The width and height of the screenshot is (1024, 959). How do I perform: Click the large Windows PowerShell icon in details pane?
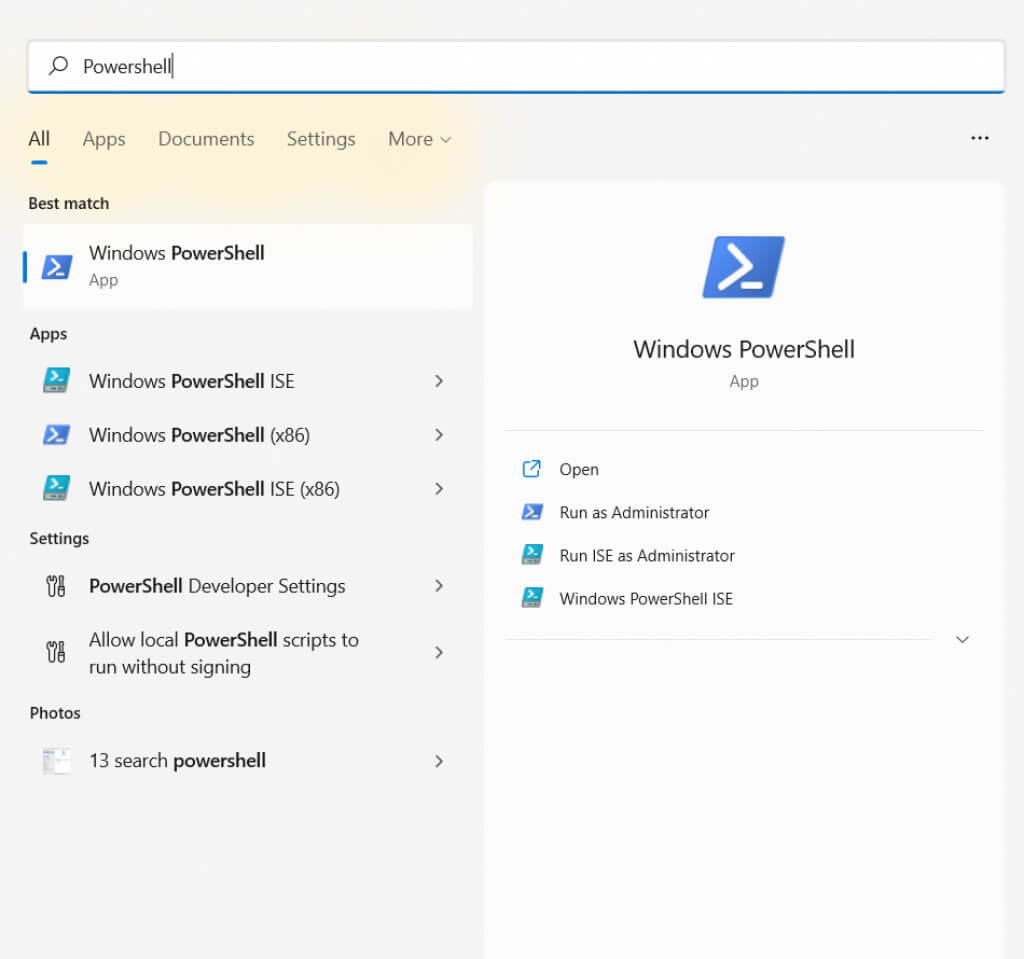click(743, 267)
